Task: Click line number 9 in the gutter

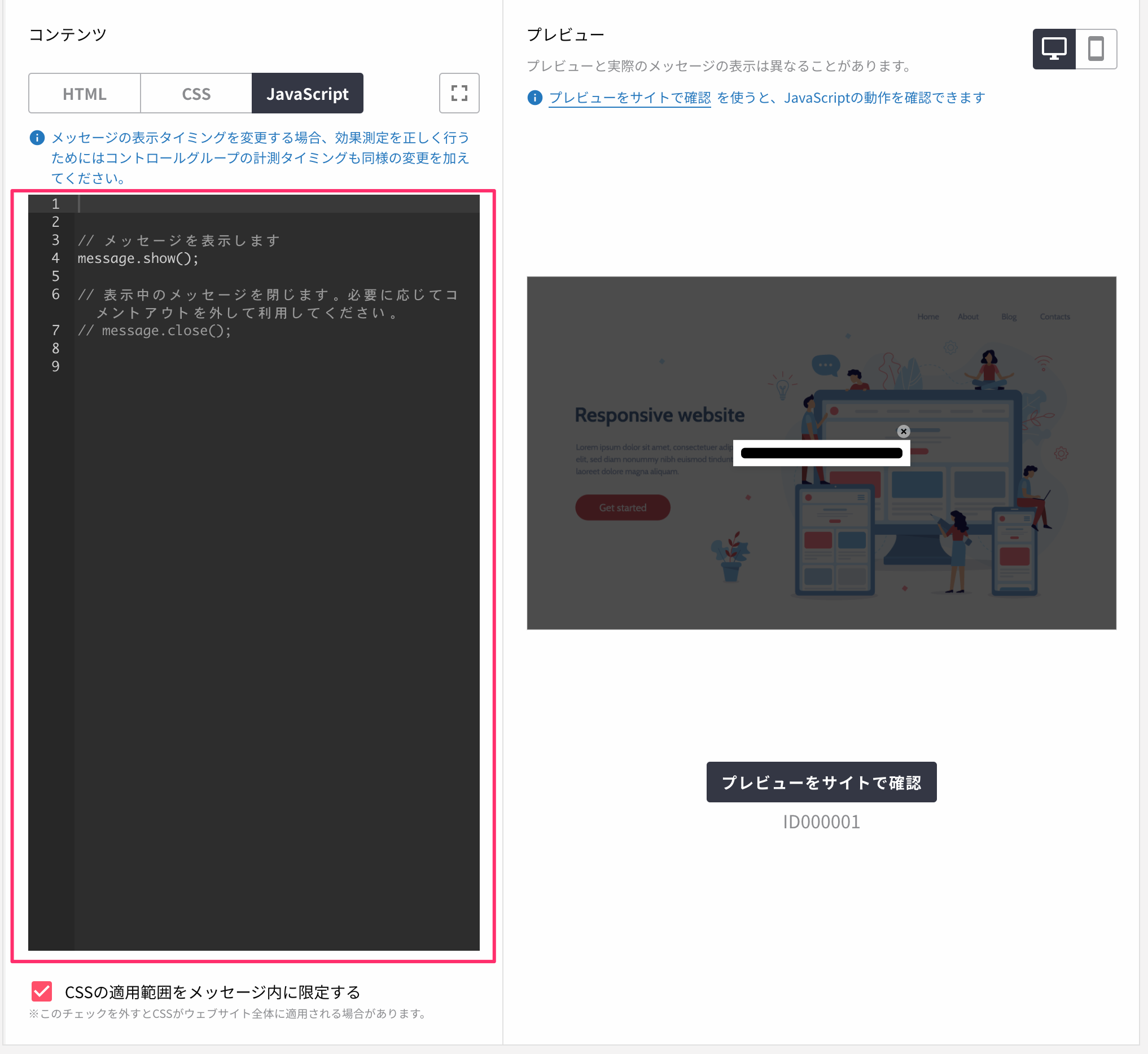Action: [55, 367]
